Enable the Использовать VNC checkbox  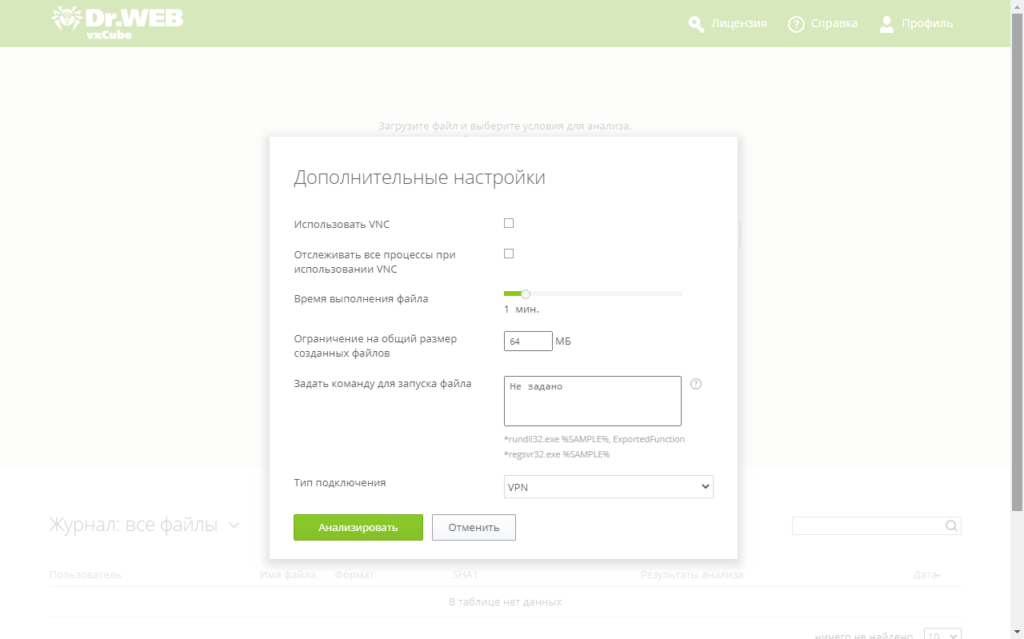coord(509,224)
